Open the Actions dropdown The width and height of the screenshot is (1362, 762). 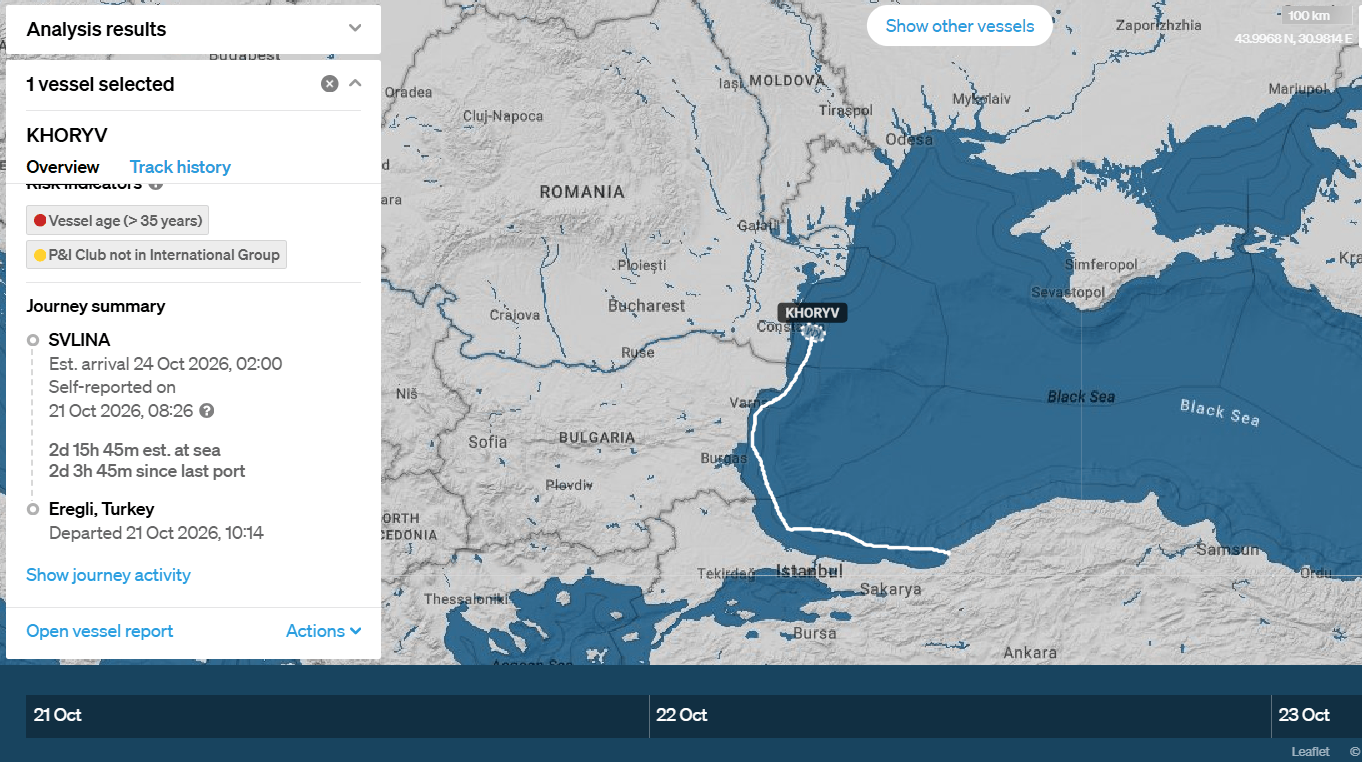pos(323,631)
